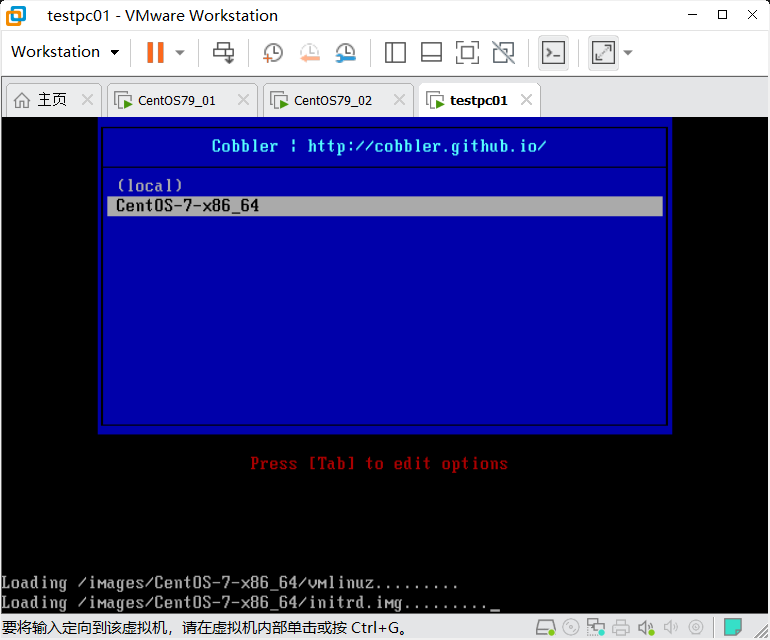
Task: Close the CentOS79_01 tab
Action: pos(243,100)
